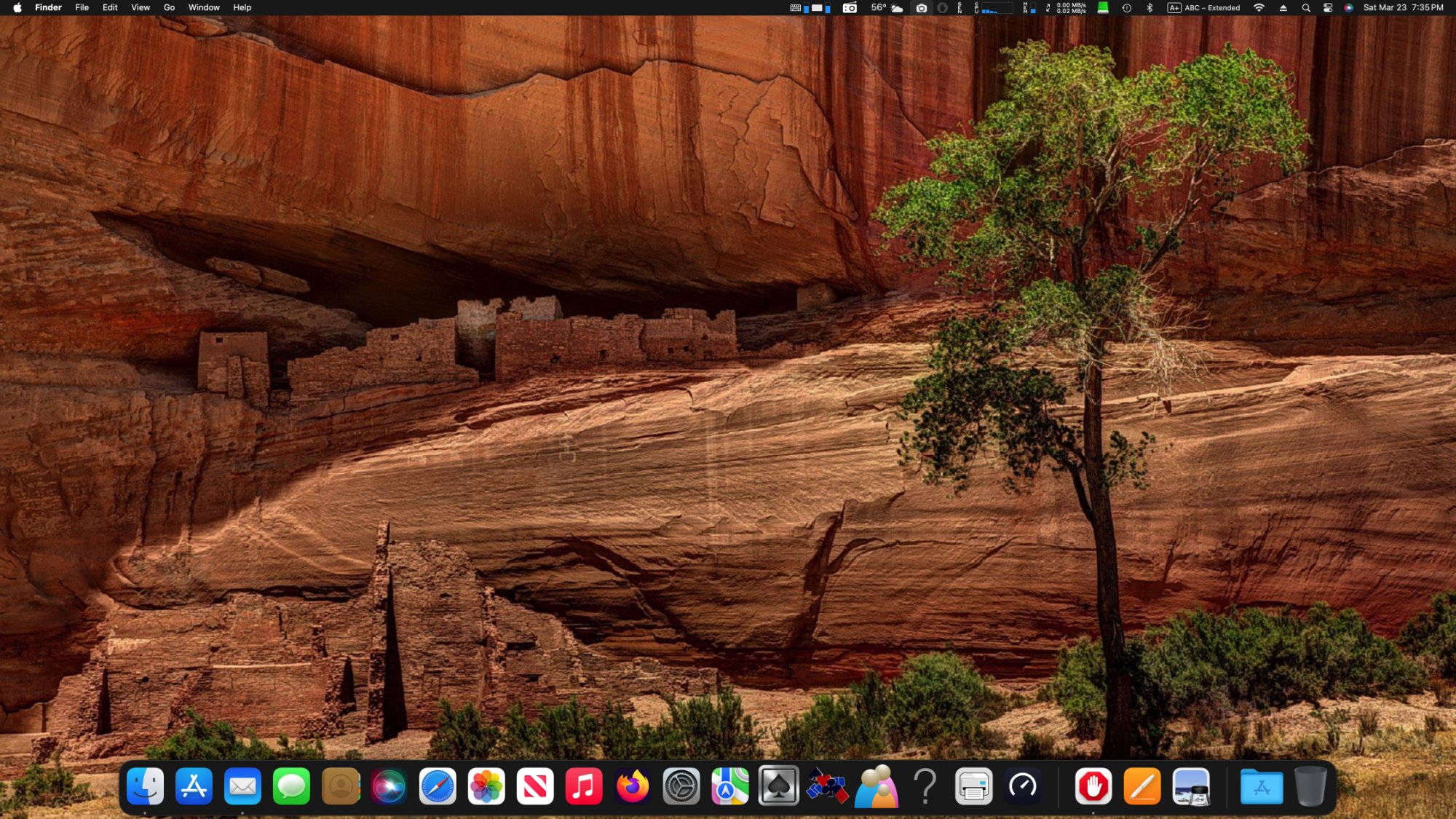Open Spotlight search magnifier in menu bar

pos(1306,7)
